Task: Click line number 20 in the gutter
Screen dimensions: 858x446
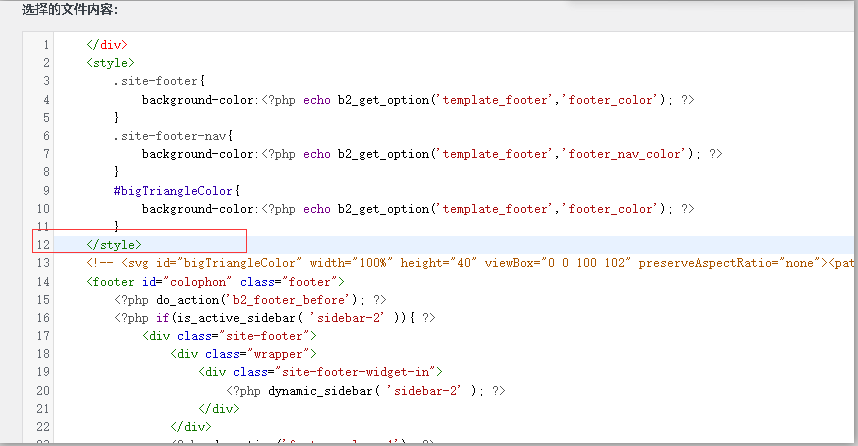Action: [x=43, y=390]
